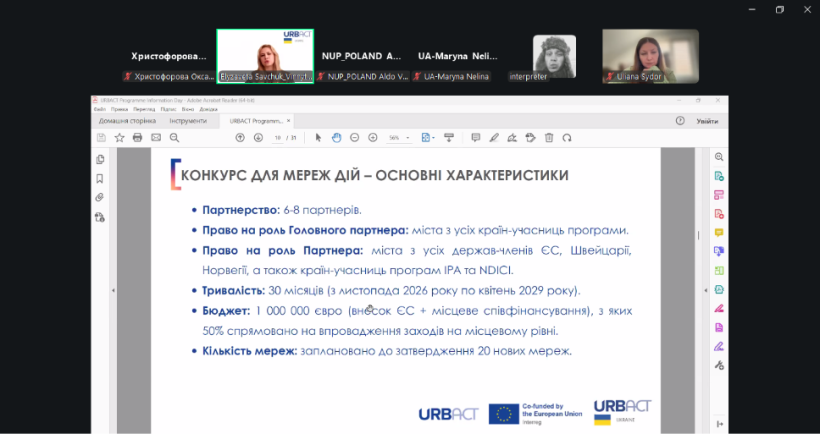Image resolution: width=820 pixels, height=434 pixels.
Task: Zoom out with the minus icon
Action: point(355,138)
